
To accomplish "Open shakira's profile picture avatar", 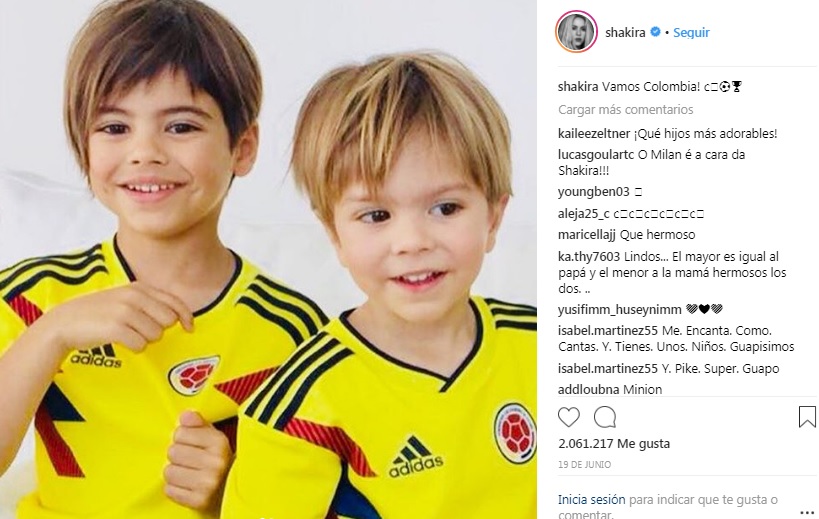I will click(576, 32).
